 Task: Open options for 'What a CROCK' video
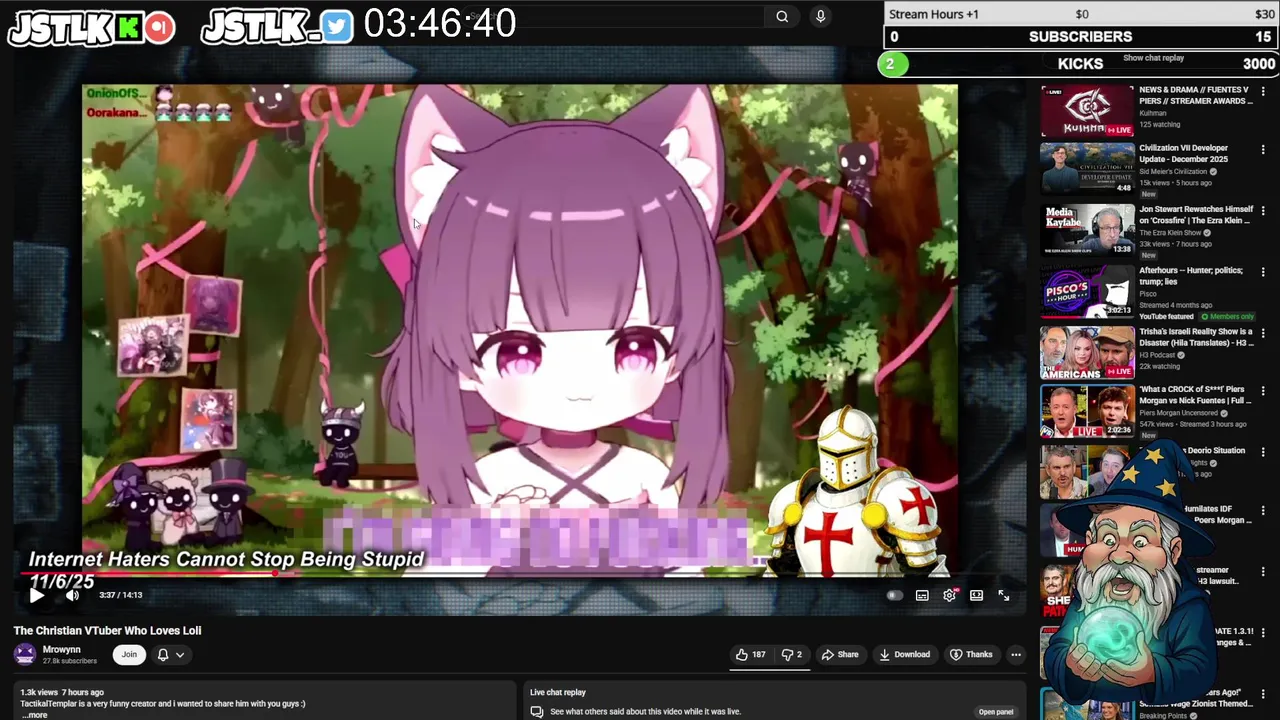(x=1263, y=392)
